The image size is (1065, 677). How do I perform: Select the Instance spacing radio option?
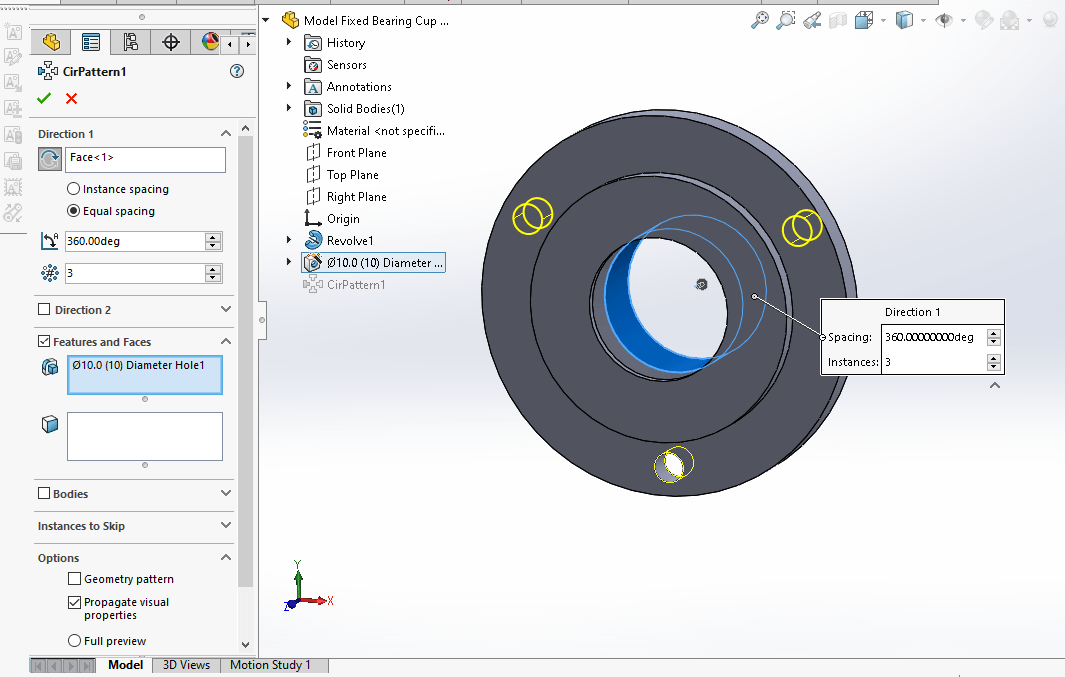click(x=74, y=189)
